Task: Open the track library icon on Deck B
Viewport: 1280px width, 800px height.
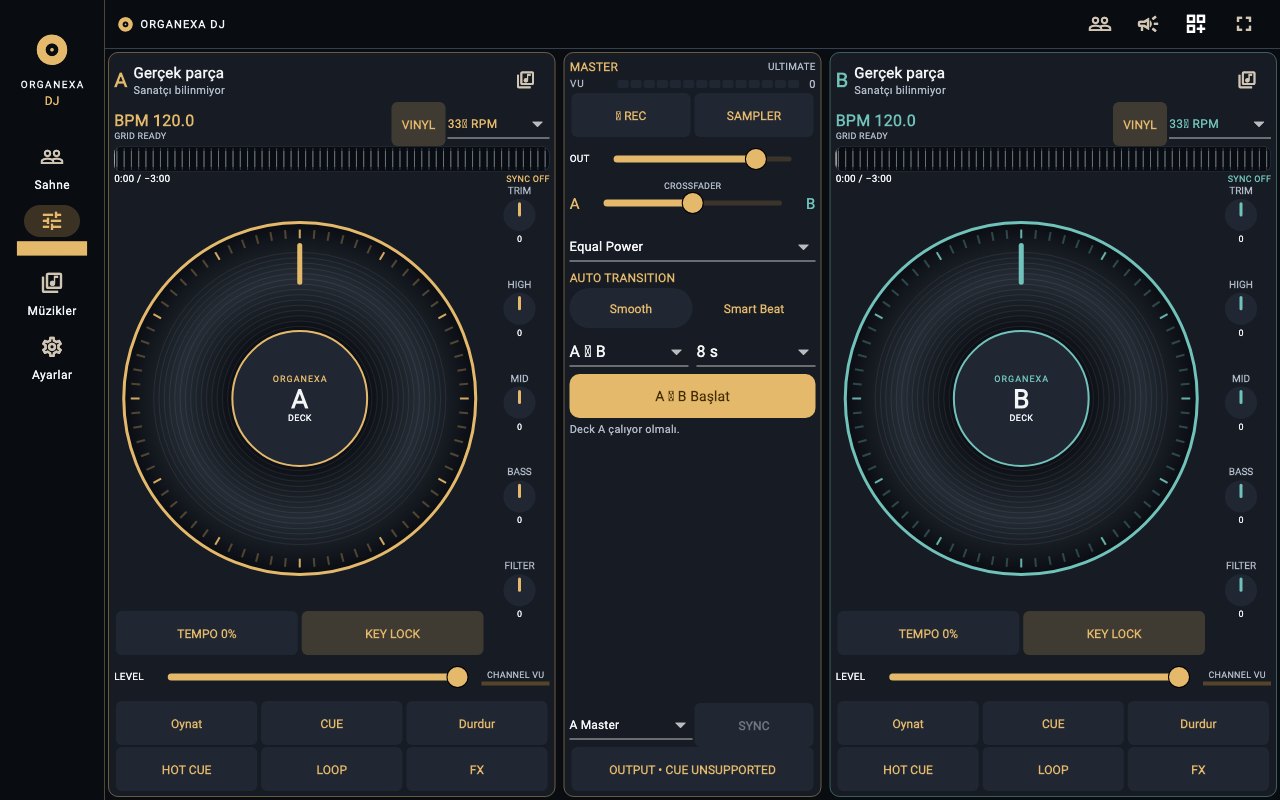Action: point(1247,80)
